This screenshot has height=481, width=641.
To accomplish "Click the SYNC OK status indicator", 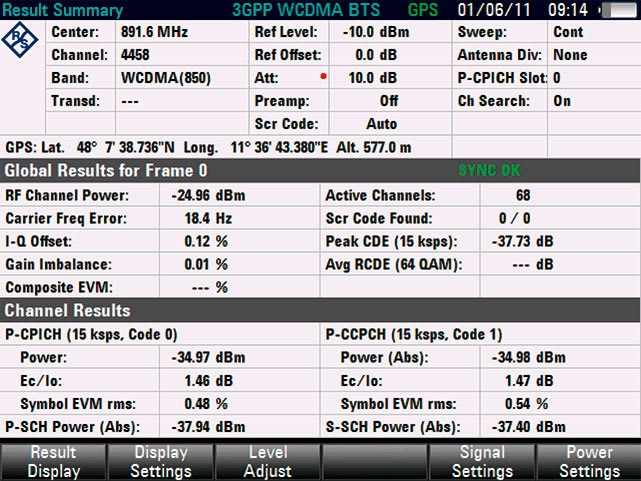I will pos(489,170).
